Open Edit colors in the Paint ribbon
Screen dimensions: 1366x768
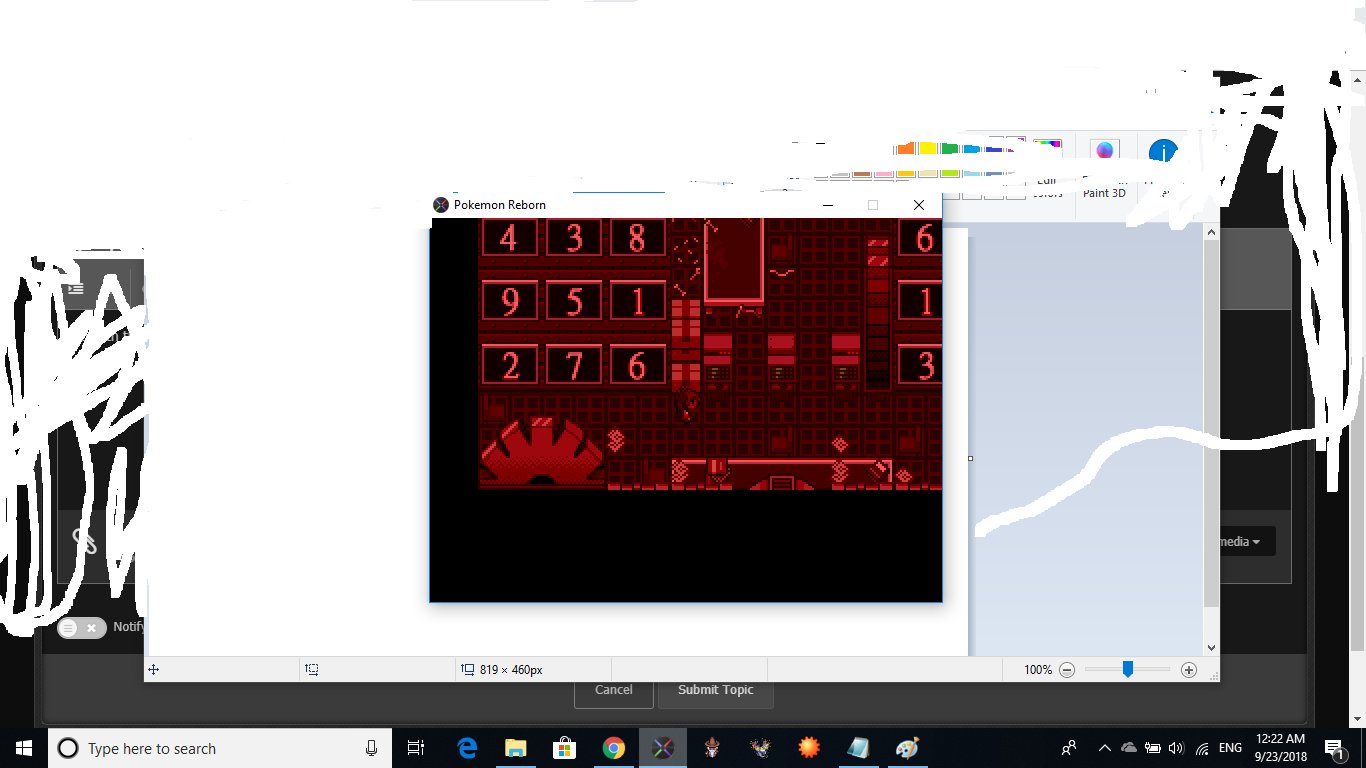point(1047,170)
